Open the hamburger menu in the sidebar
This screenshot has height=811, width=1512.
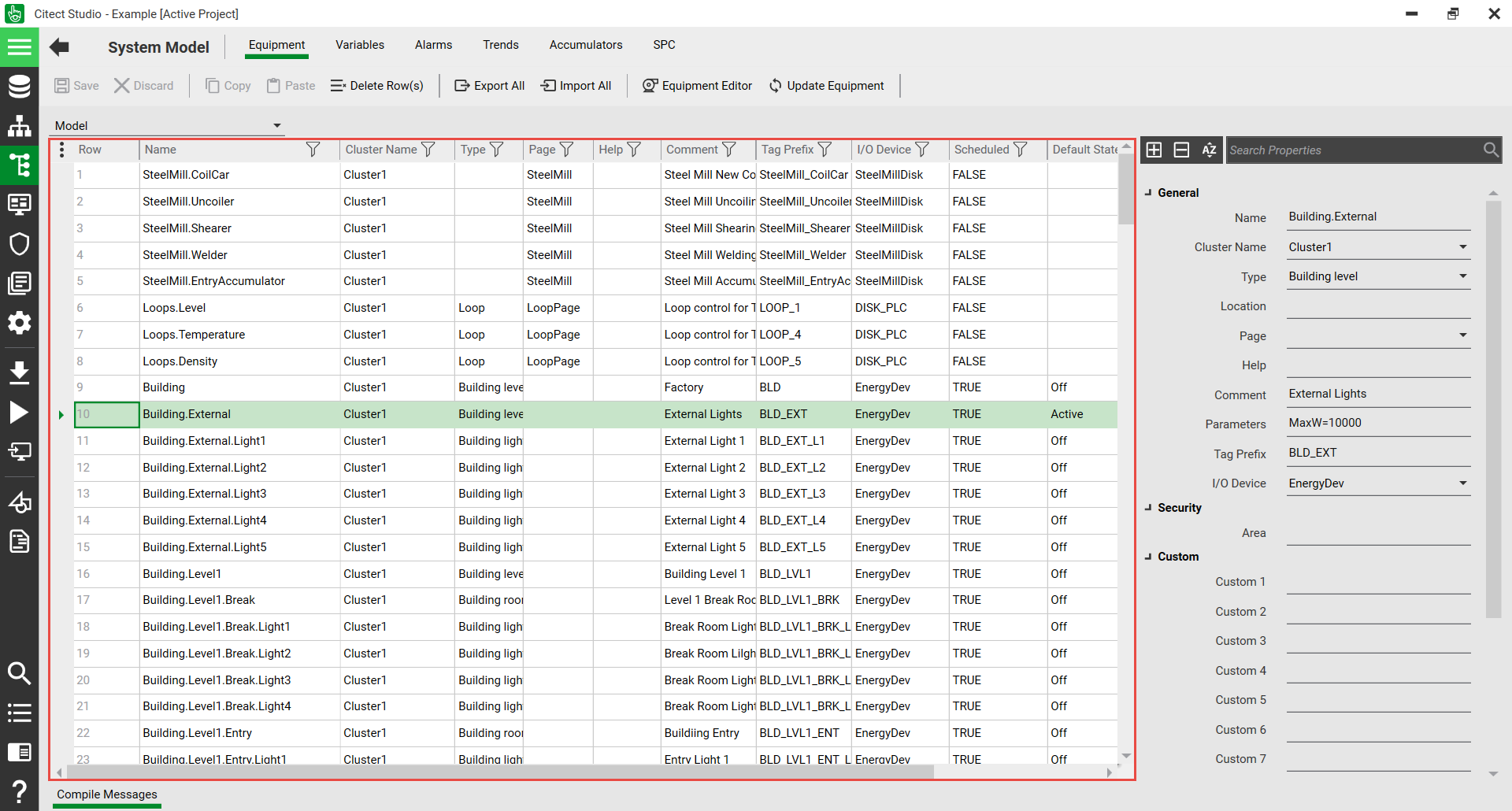click(x=19, y=47)
